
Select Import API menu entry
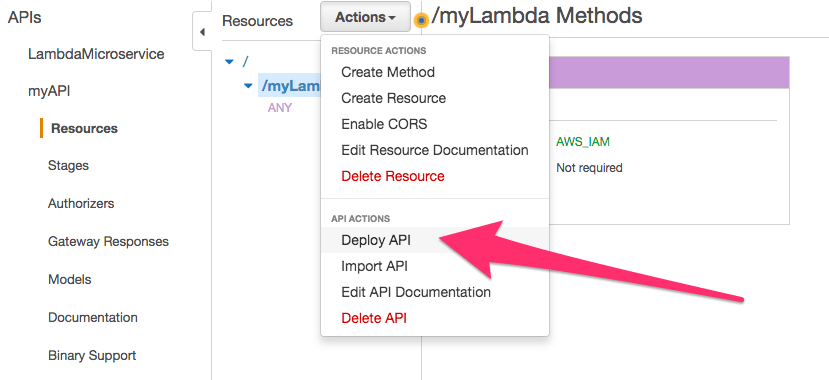tap(374, 266)
